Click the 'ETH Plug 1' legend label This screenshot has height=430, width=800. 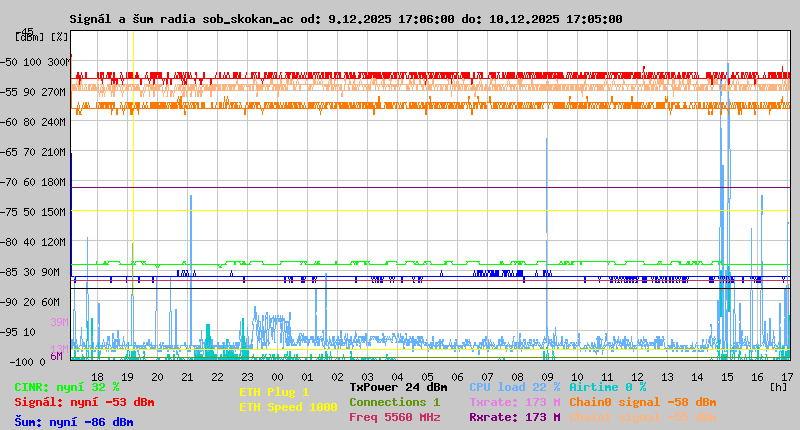coord(274,392)
